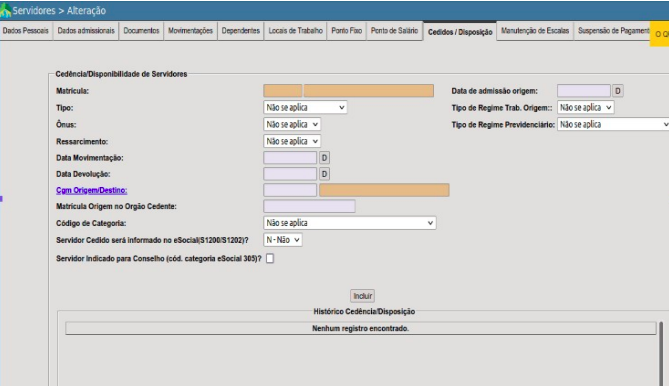Follow the Cgm Origem/Destino link
This screenshot has width=669, height=386.
[92, 190]
